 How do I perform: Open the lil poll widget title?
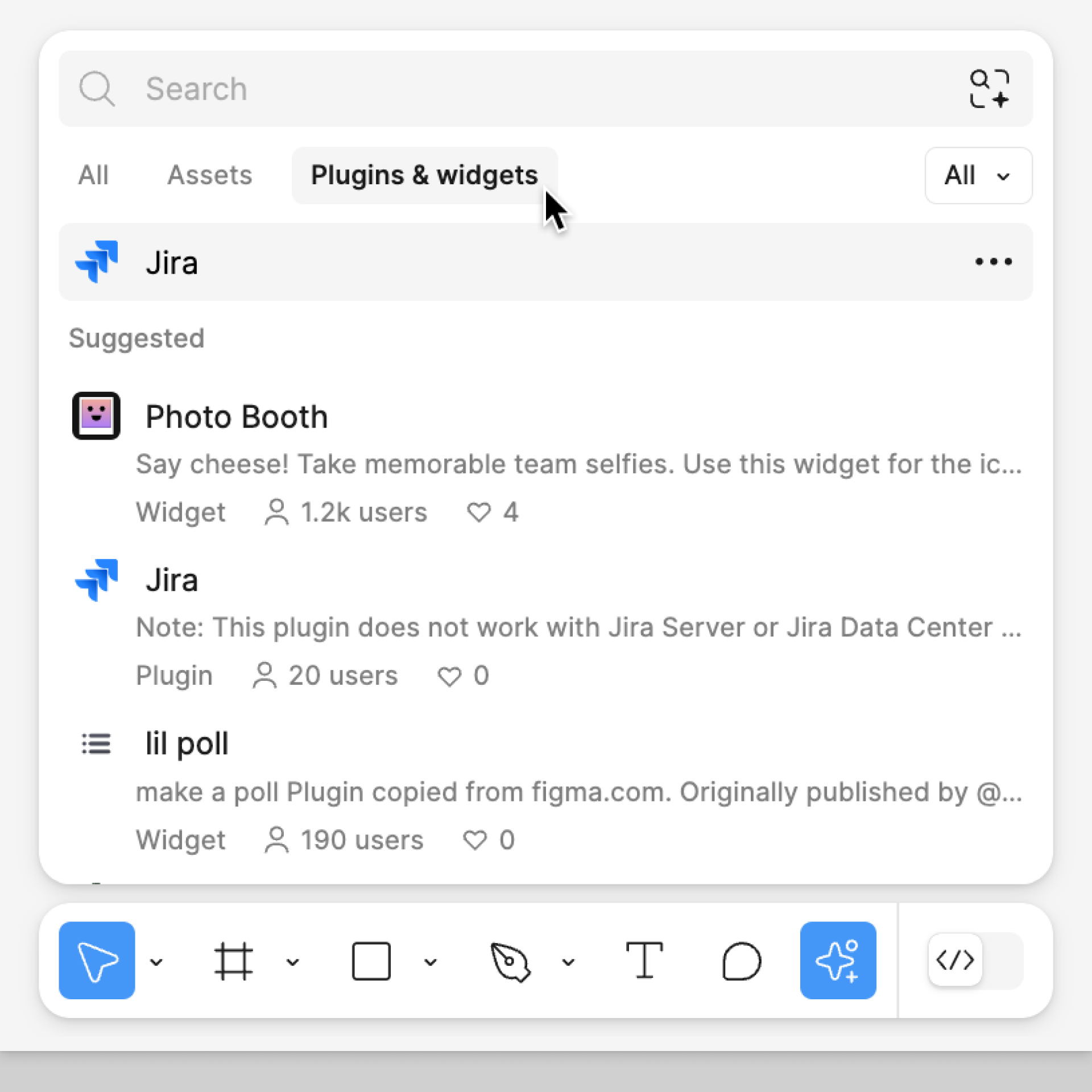coord(187,744)
